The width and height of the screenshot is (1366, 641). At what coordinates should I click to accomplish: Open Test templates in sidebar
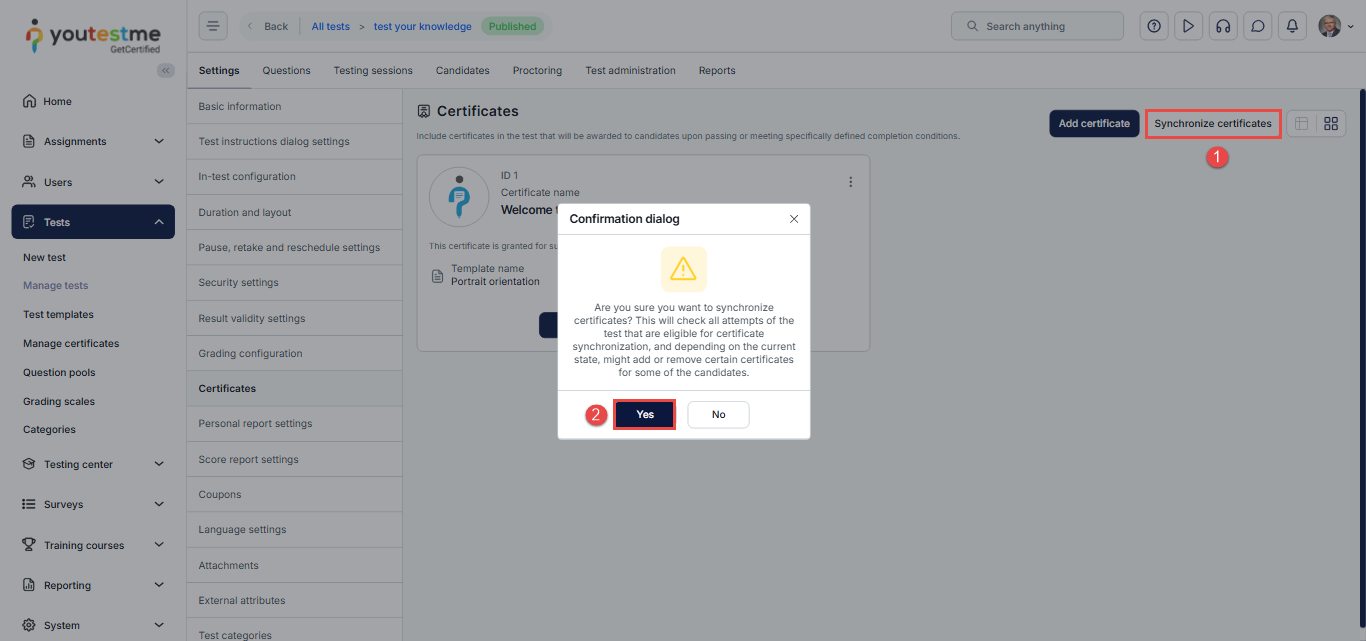pyautogui.click(x=58, y=314)
